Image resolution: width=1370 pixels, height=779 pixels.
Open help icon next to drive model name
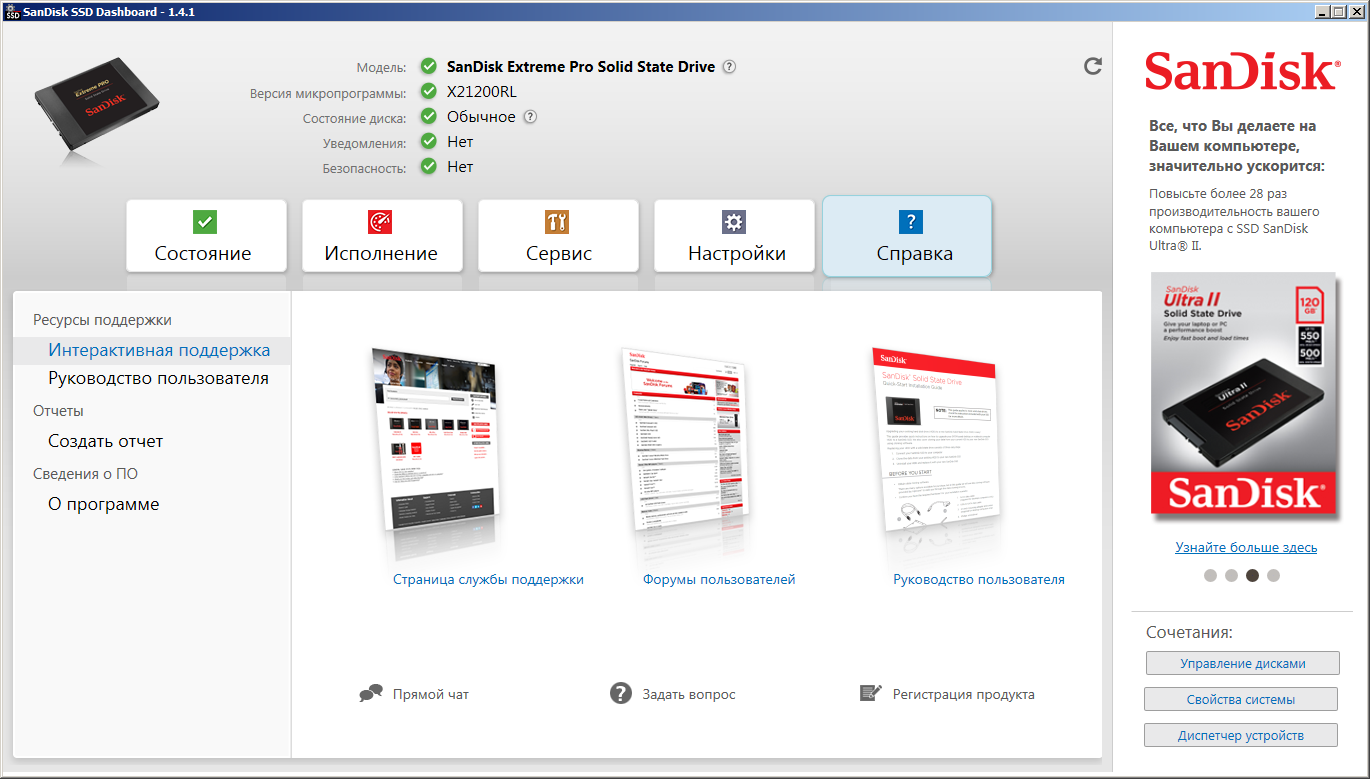[729, 67]
